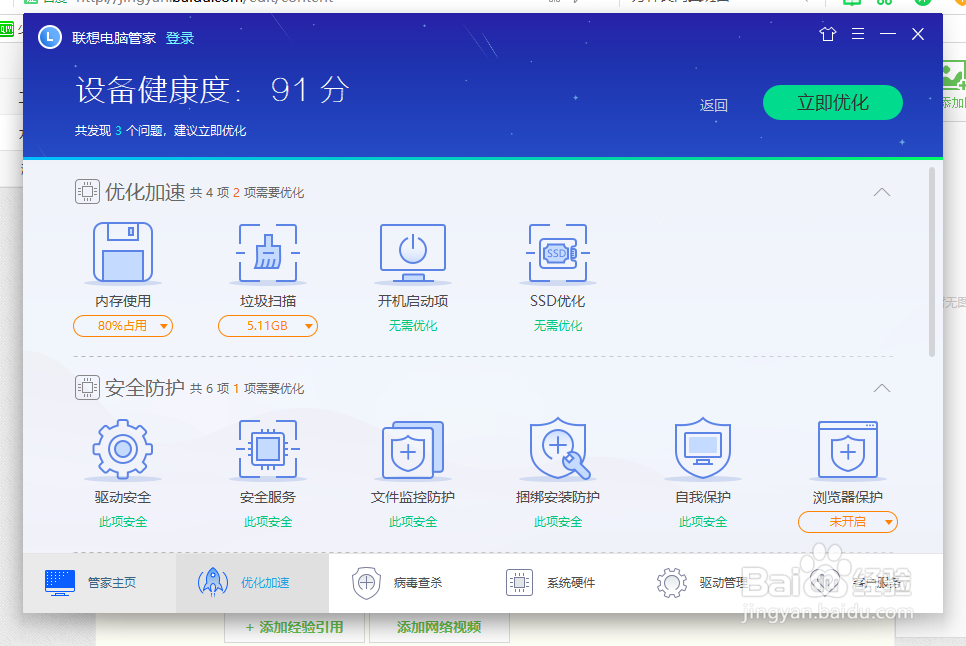Click the 驱动安全 gear icon
The height and width of the screenshot is (646, 966).
click(x=123, y=449)
